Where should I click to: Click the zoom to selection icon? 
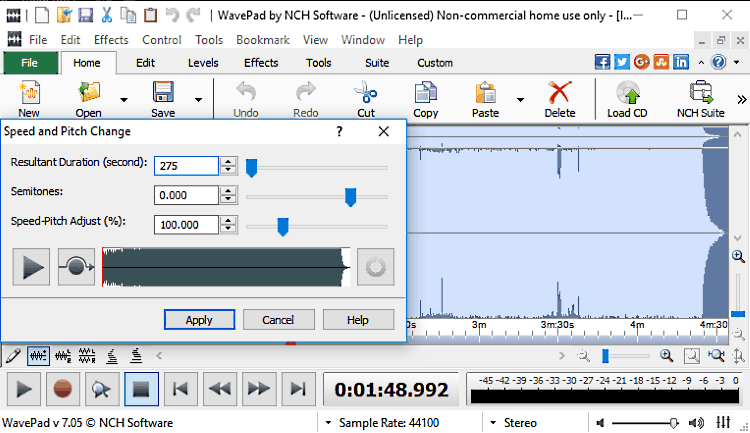tap(692, 356)
